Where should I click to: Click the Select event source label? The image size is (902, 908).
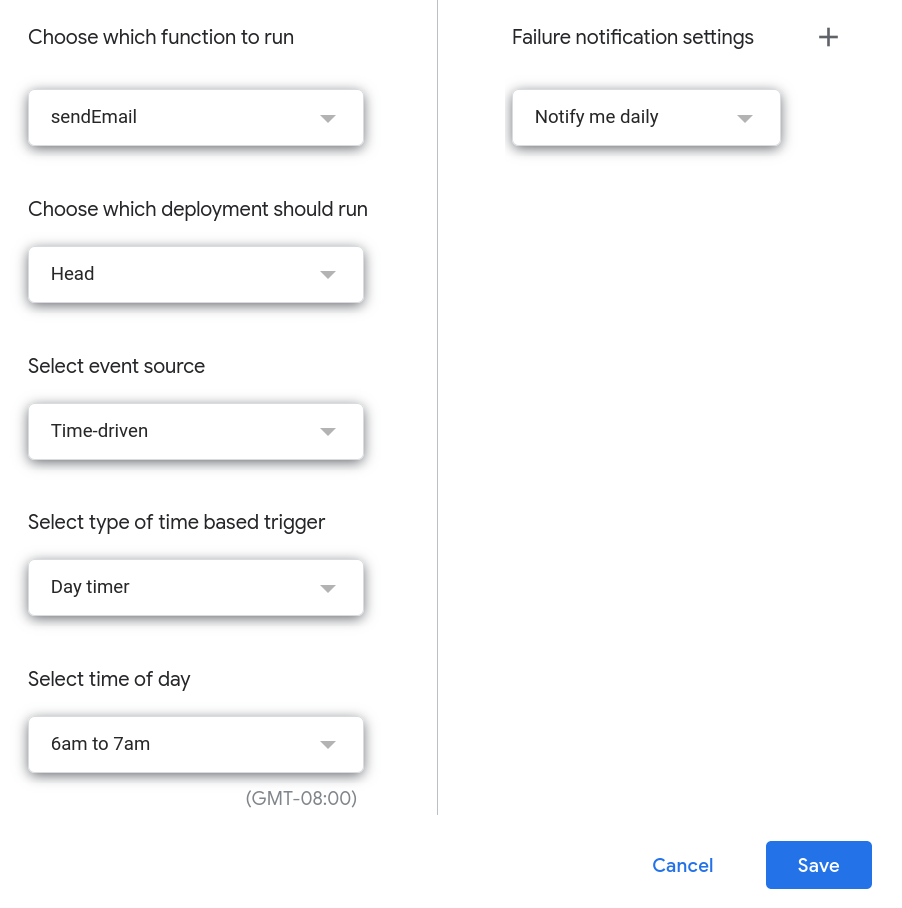point(116,366)
